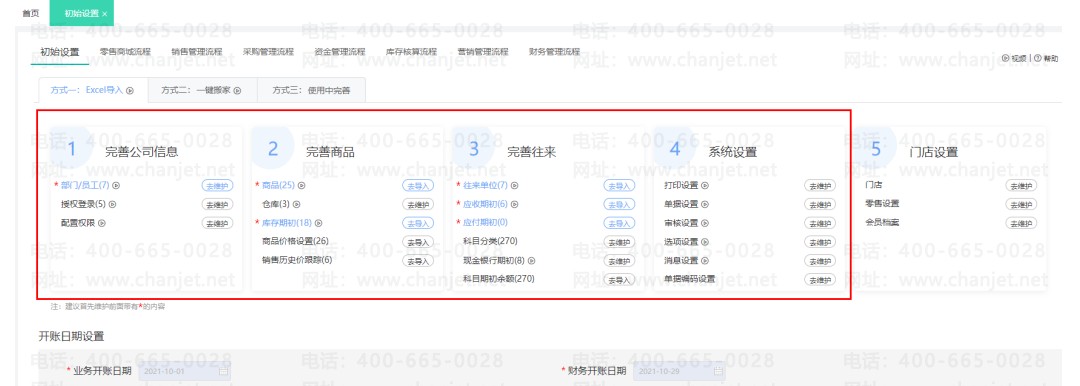Click the 财务开账日期 date field
Image resolution: width=1080 pixels, height=386 pixels.
coord(679,371)
